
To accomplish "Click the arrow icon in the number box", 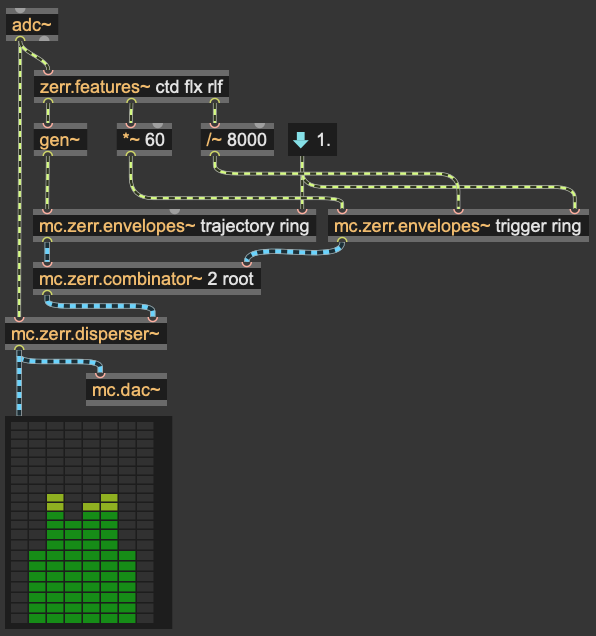I will point(301,140).
